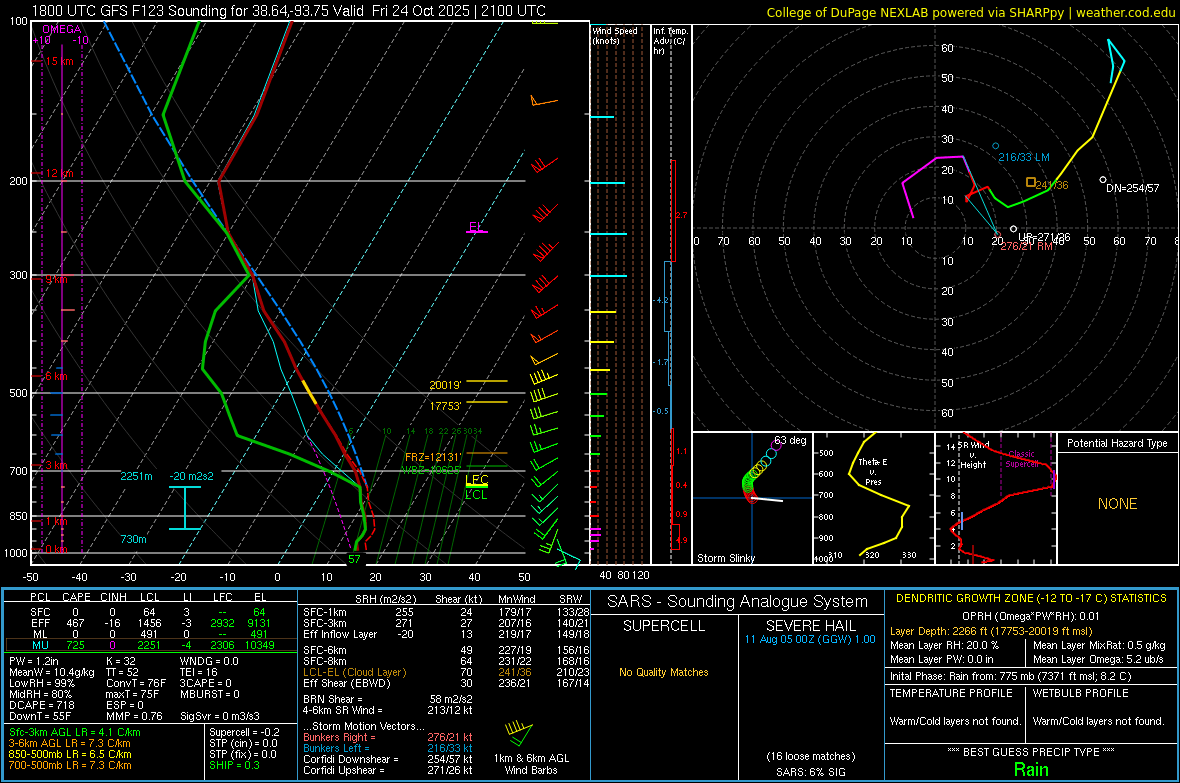The width and height of the screenshot is (1180, 783).
Task: Click the 2251m effective inflow top label
Action: [136, 476]
